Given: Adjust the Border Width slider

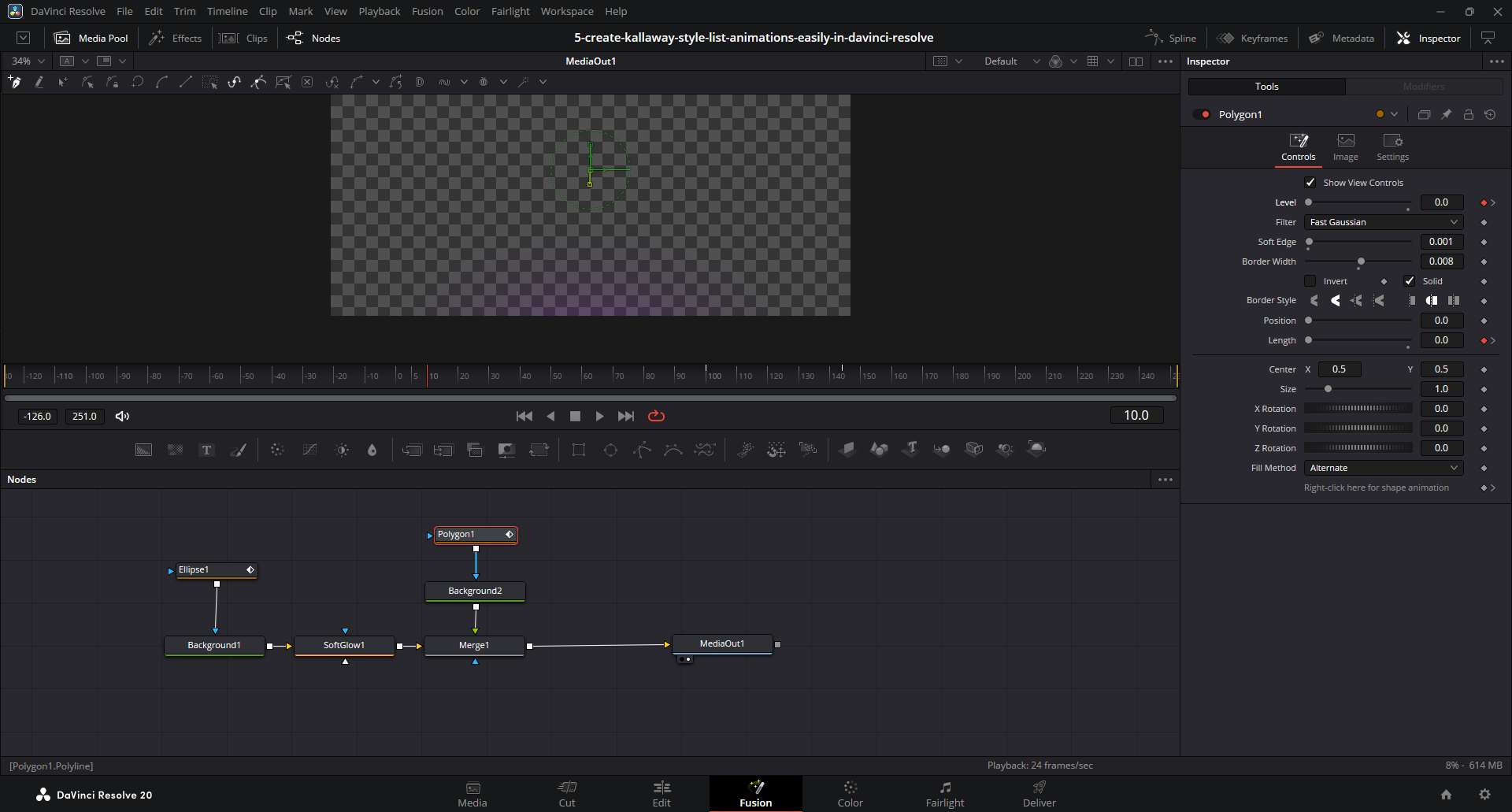Looking at the screenshot, I should pyautogui.click(x=1360, y=261).
